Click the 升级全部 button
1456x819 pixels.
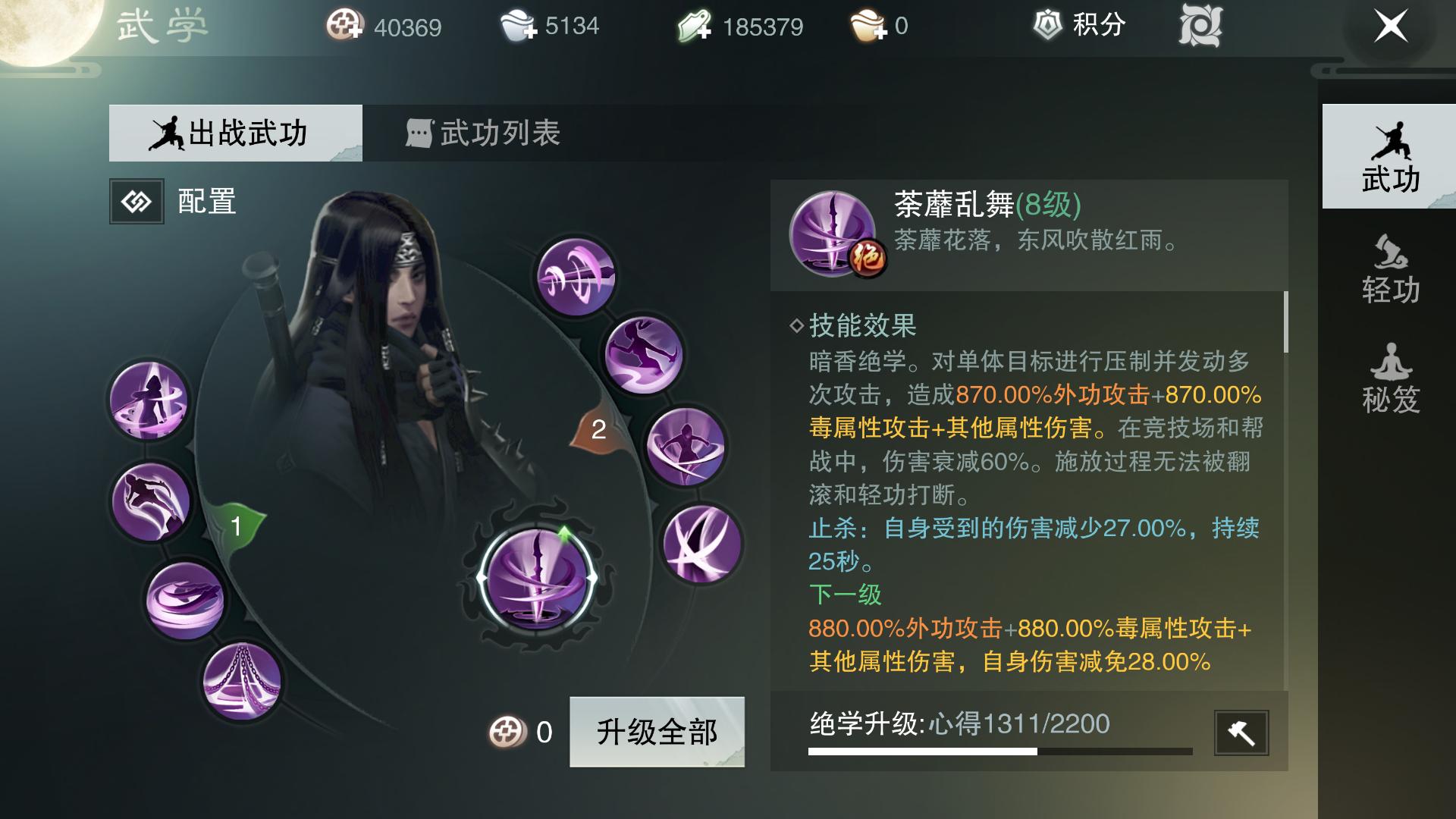(x=657, y=732)
